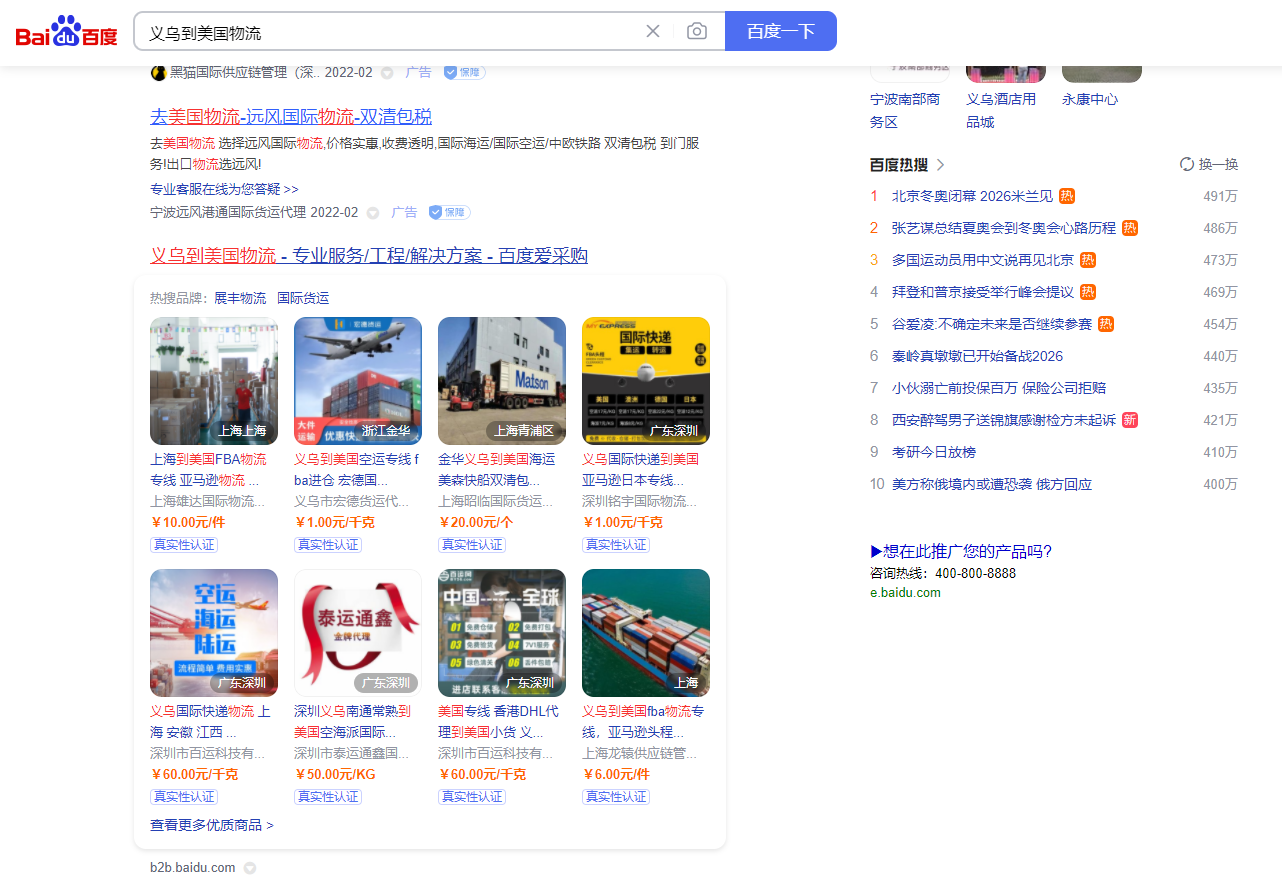Image resolution: width=1282 pixels, height=888 pixels.
Task: Open 义乌国际快递物流 上海 安徽 江西 title
Action: pos(211,722)
